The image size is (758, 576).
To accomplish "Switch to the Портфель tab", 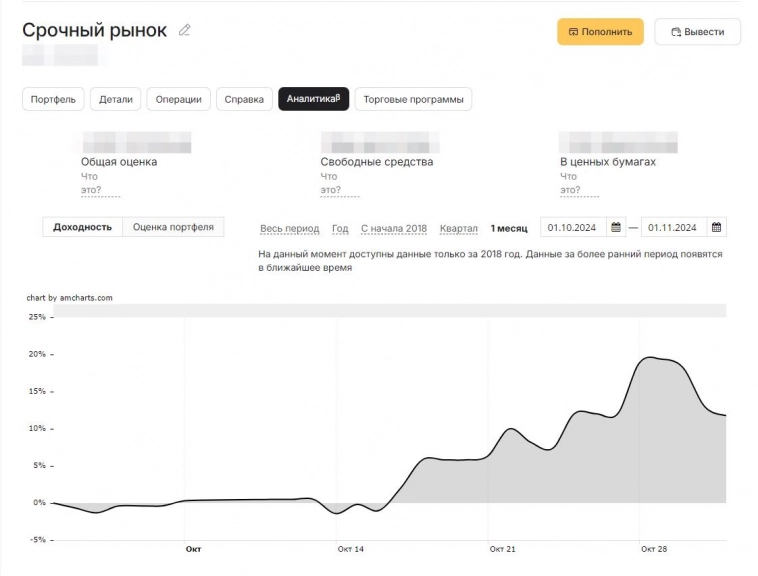I will 53,99.
